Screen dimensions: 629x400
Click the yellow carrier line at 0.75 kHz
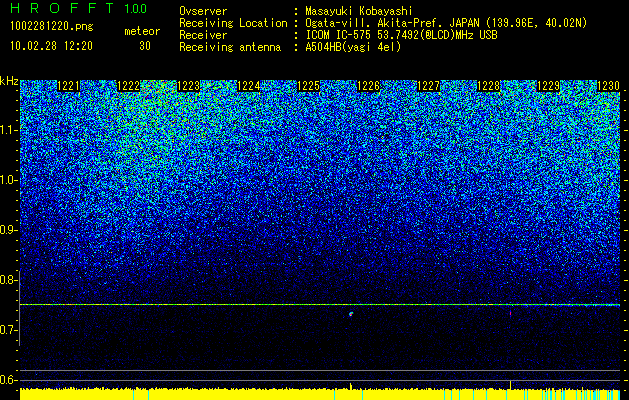coord(320,305)
